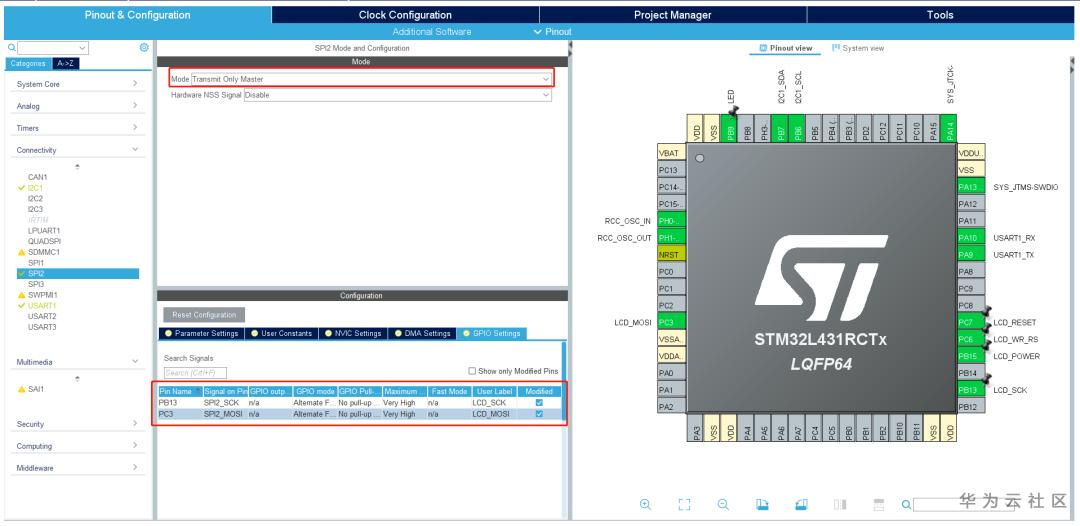Expand the System Core category

[77, 84]
